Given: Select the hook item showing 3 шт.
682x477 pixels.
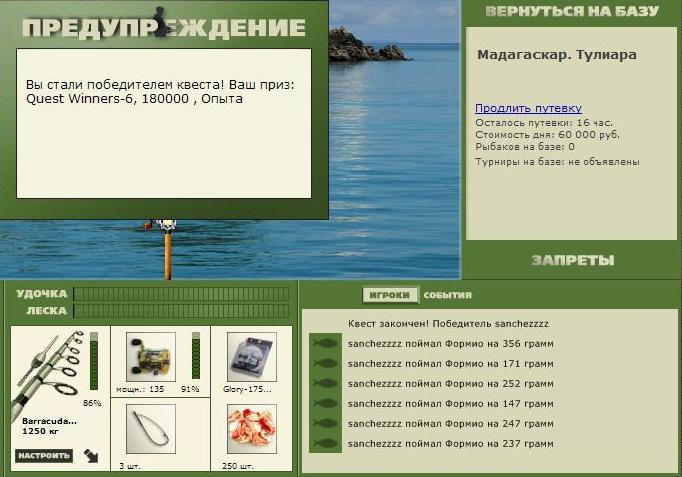Looking at the screenshot, I should pos(150,429).
